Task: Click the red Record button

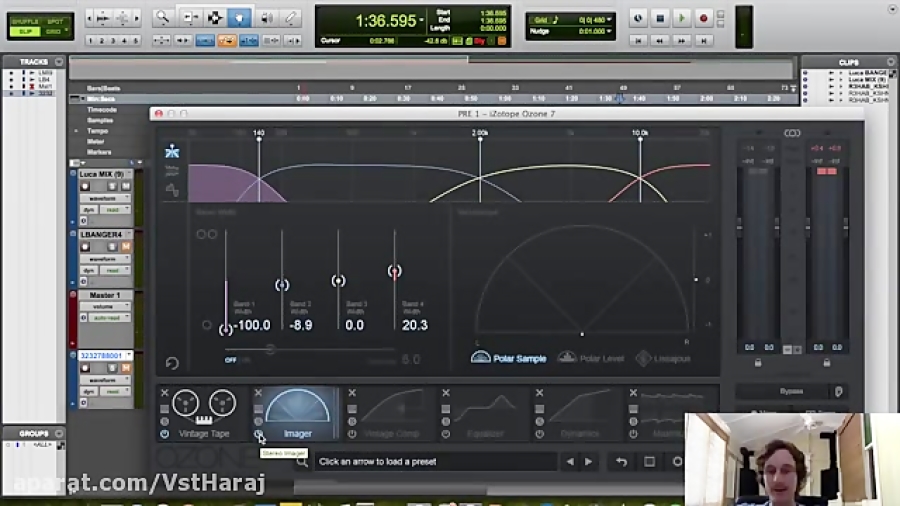Action: (703, 18)
